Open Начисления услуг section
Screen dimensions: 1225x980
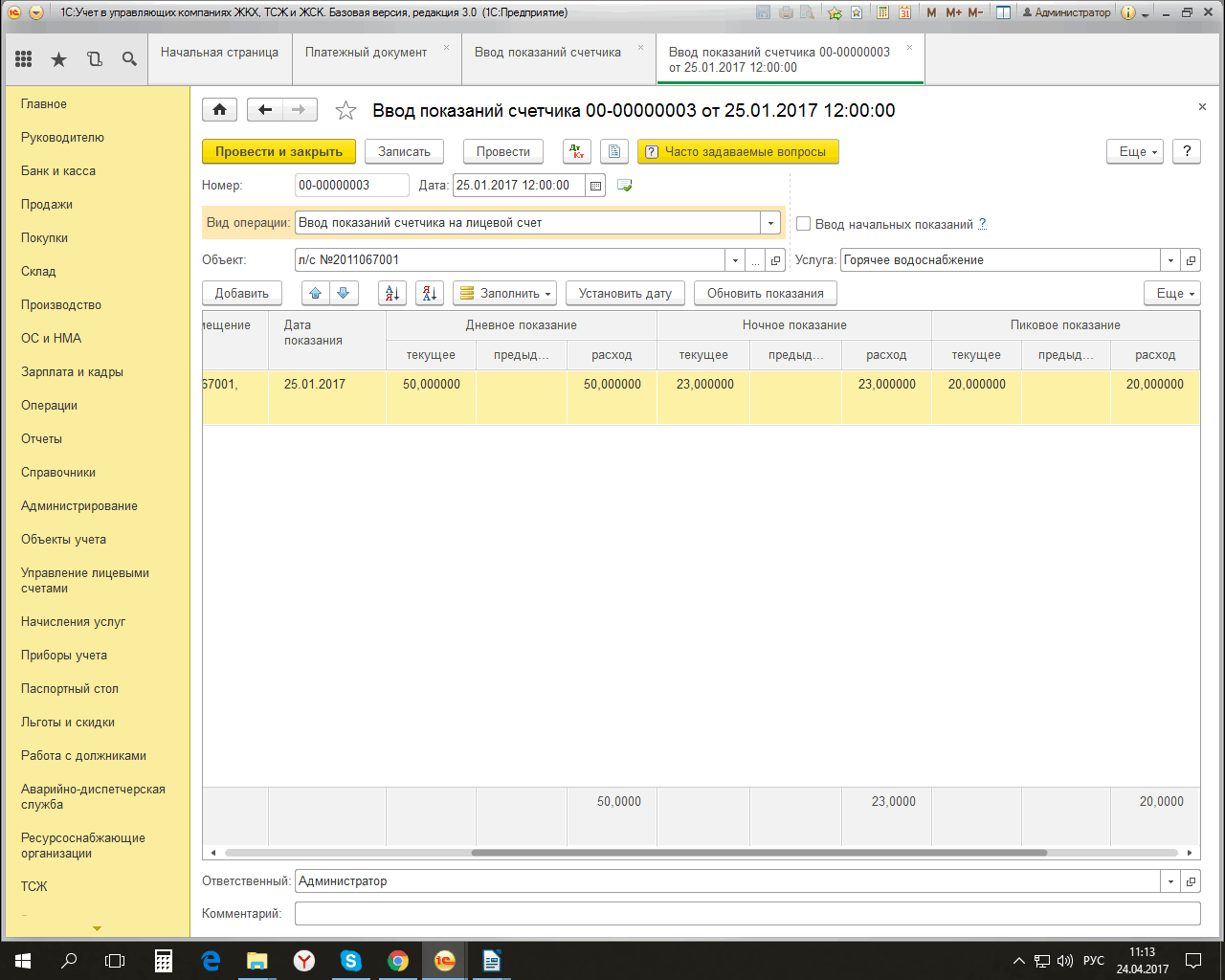tap(73, 622)
